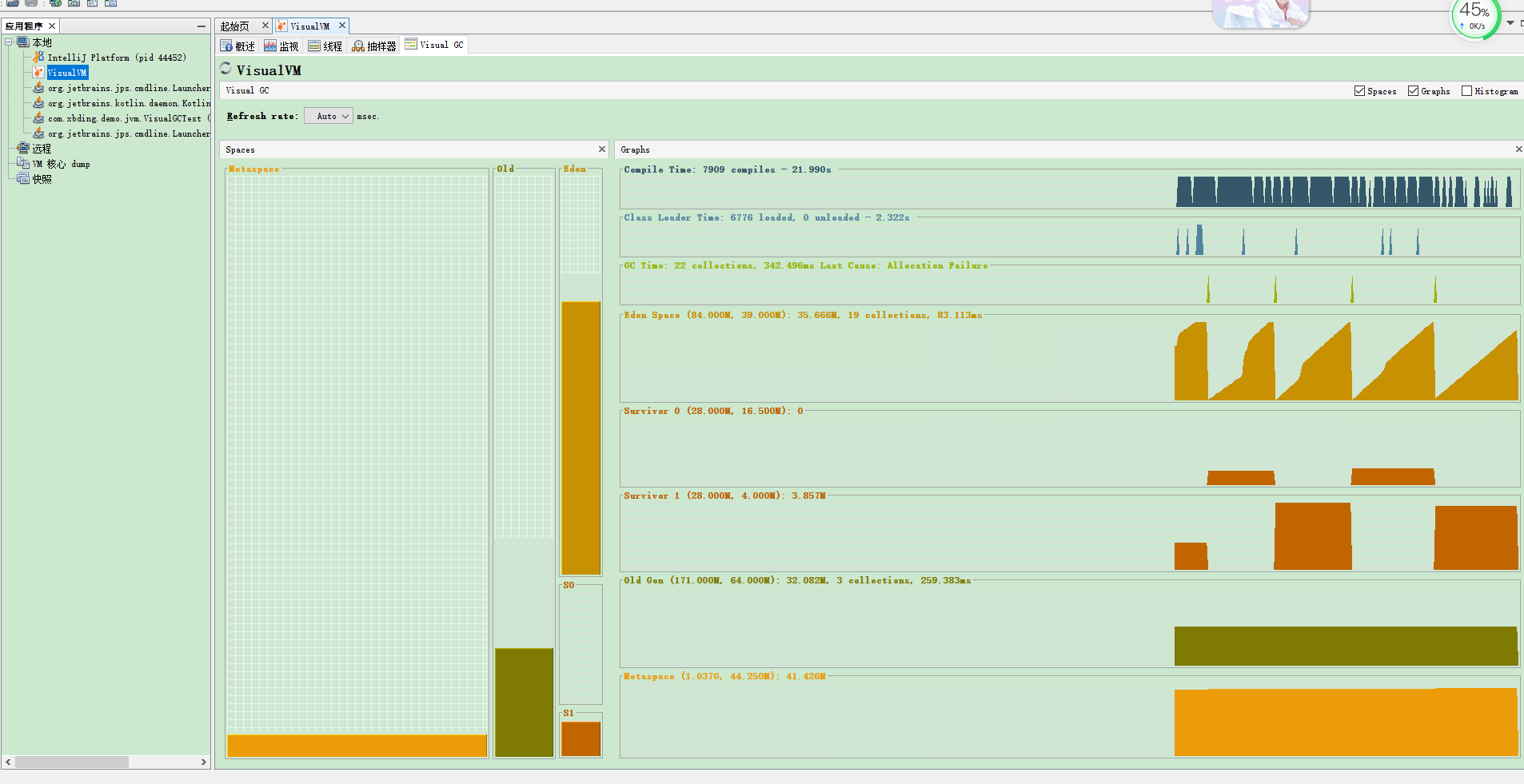Close the VisualVM document tab
Screen dimensions: 1524x784
tap(342, 26)
